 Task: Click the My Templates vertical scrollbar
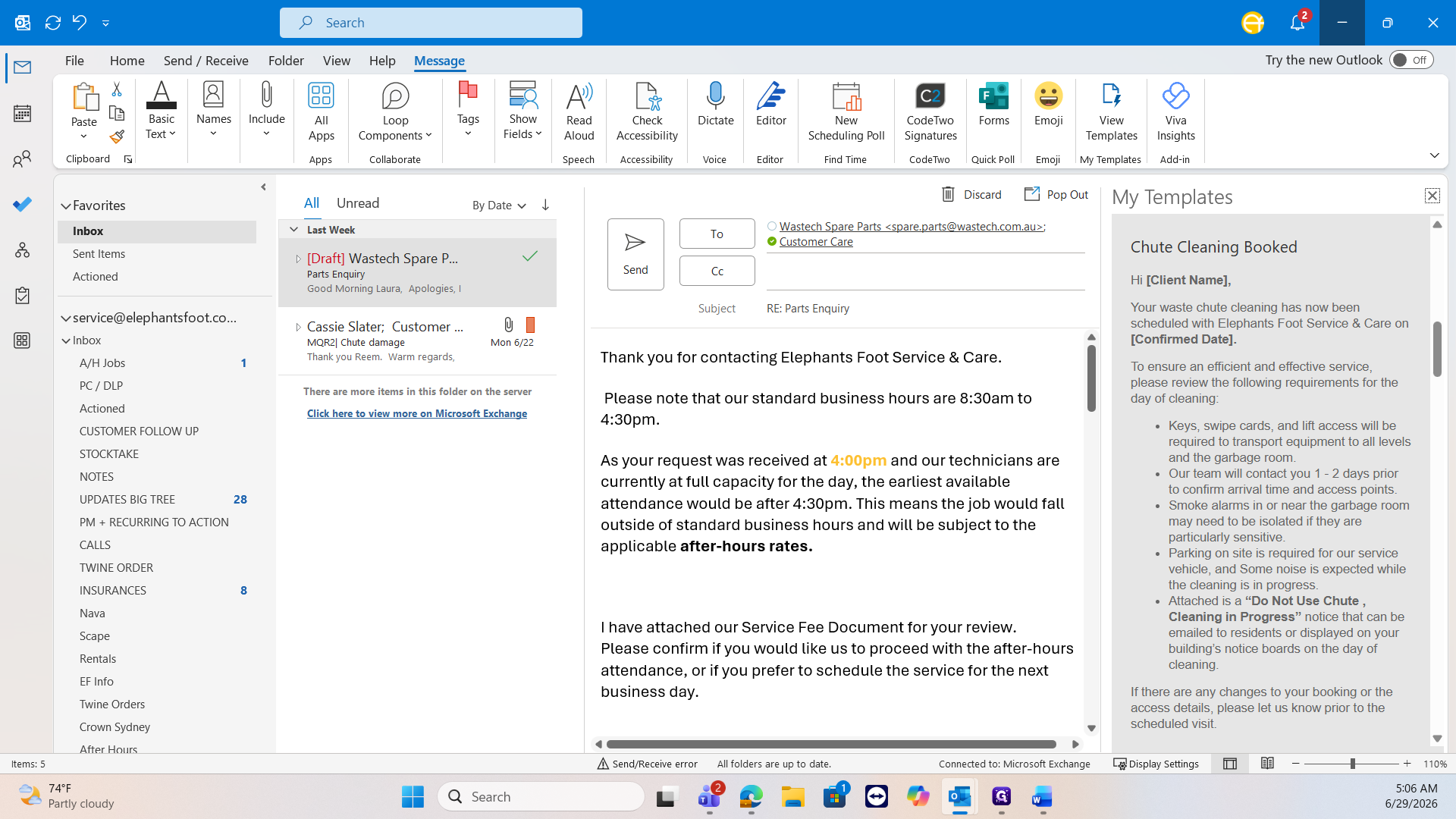[1437, 349]
